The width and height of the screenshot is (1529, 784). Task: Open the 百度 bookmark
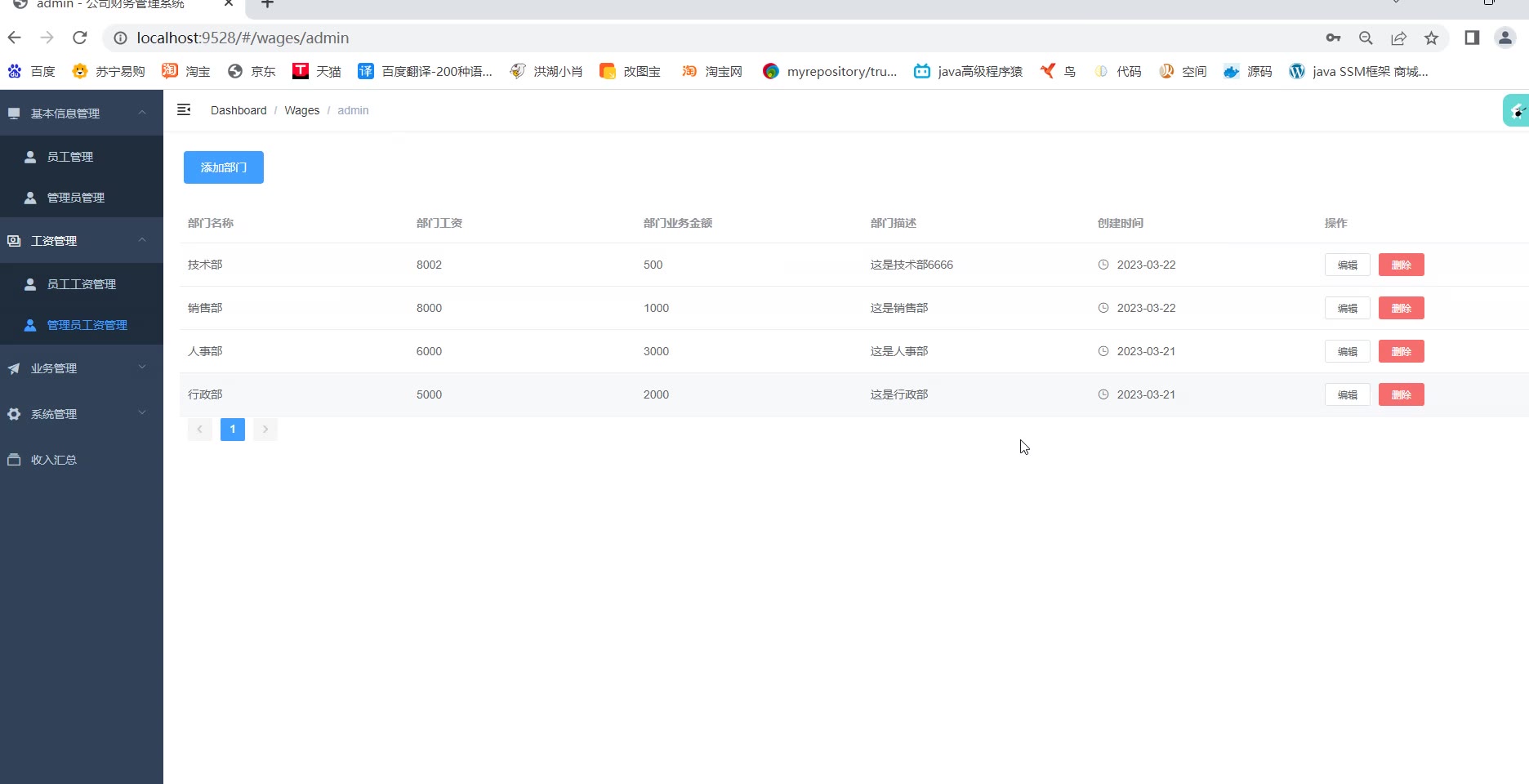tap(31, 71)
